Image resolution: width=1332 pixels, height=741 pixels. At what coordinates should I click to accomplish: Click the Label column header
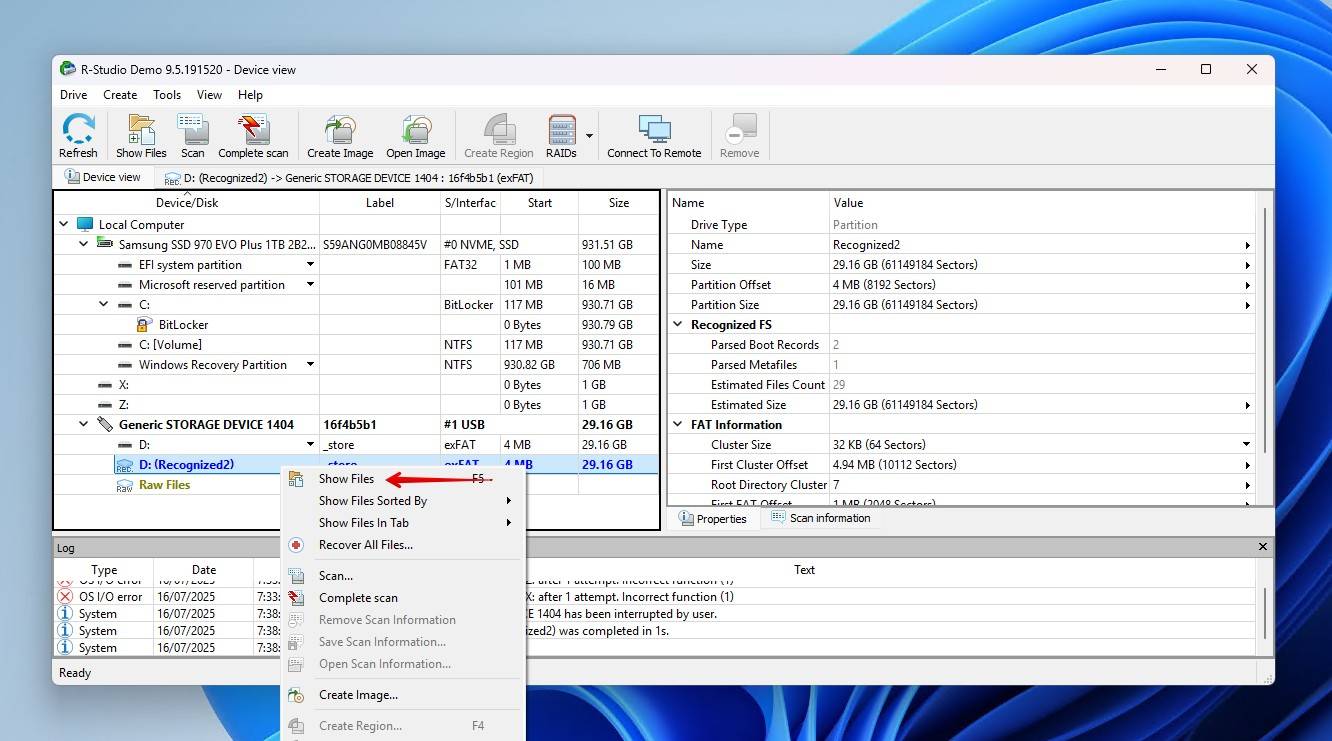pos(380,203)
